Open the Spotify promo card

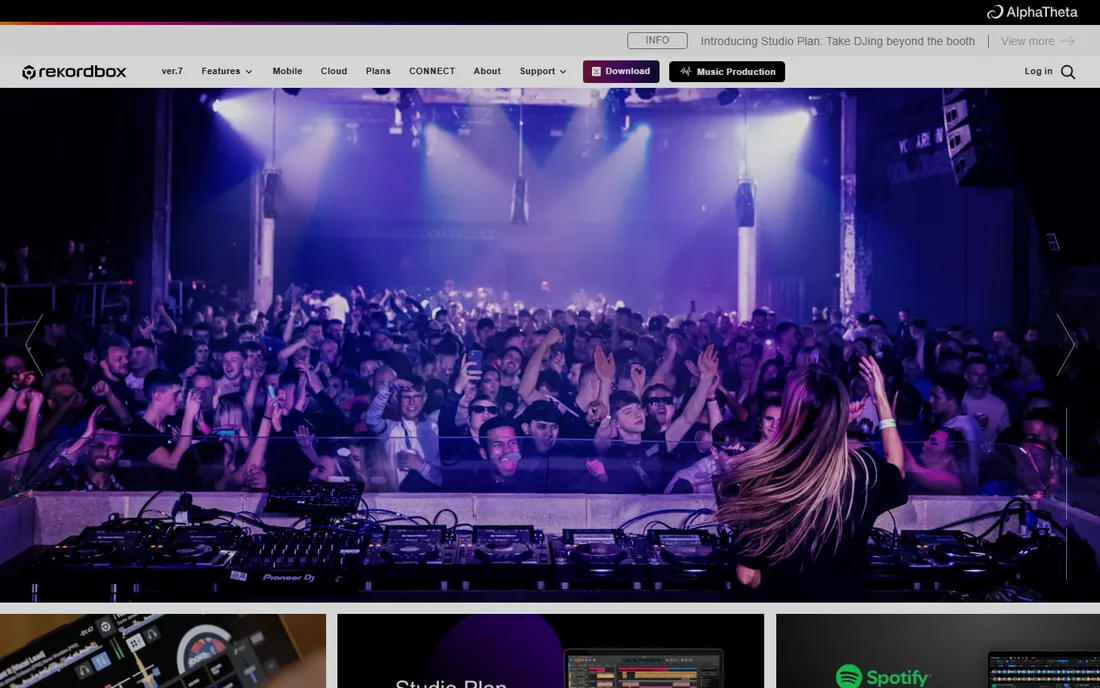(938, 651)
